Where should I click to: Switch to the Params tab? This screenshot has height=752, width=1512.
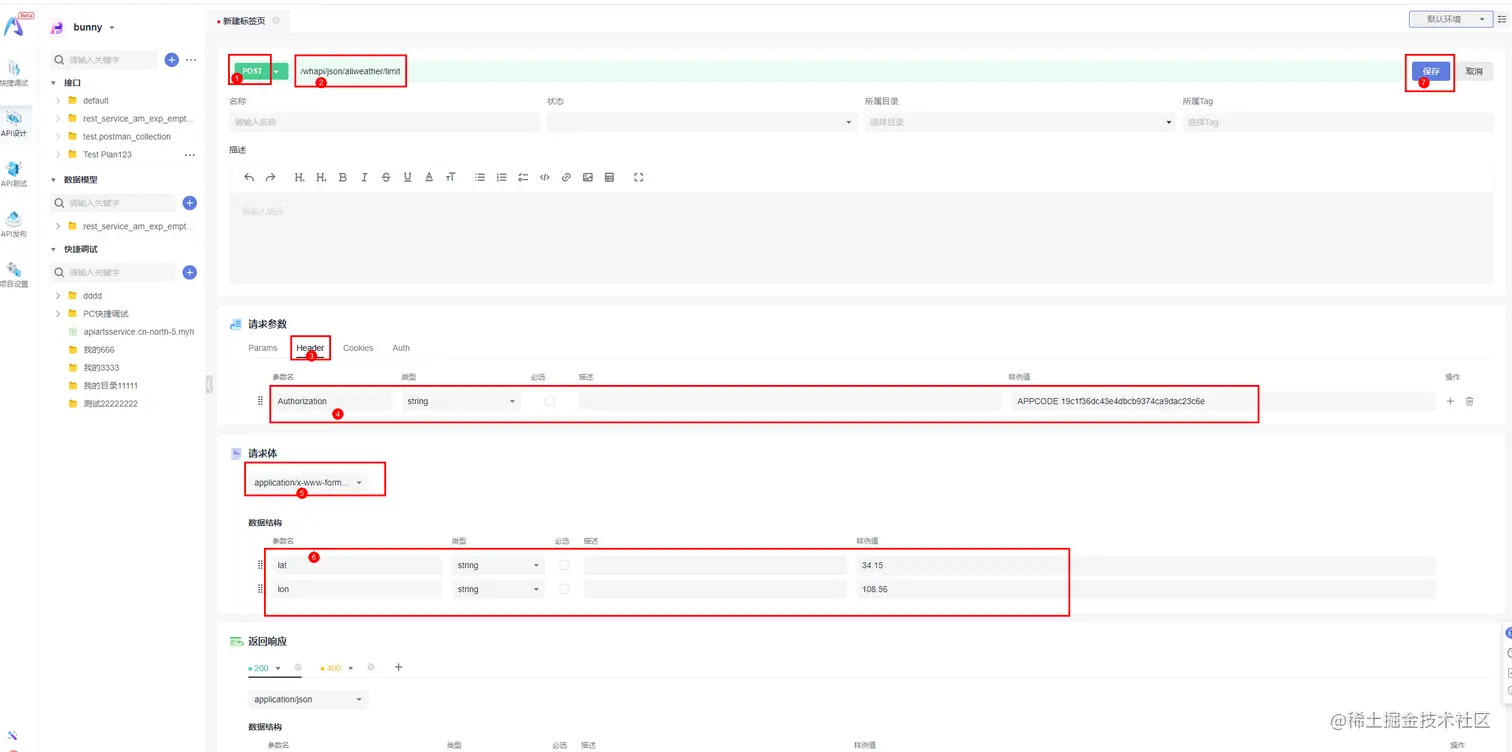tap(263, 348)
